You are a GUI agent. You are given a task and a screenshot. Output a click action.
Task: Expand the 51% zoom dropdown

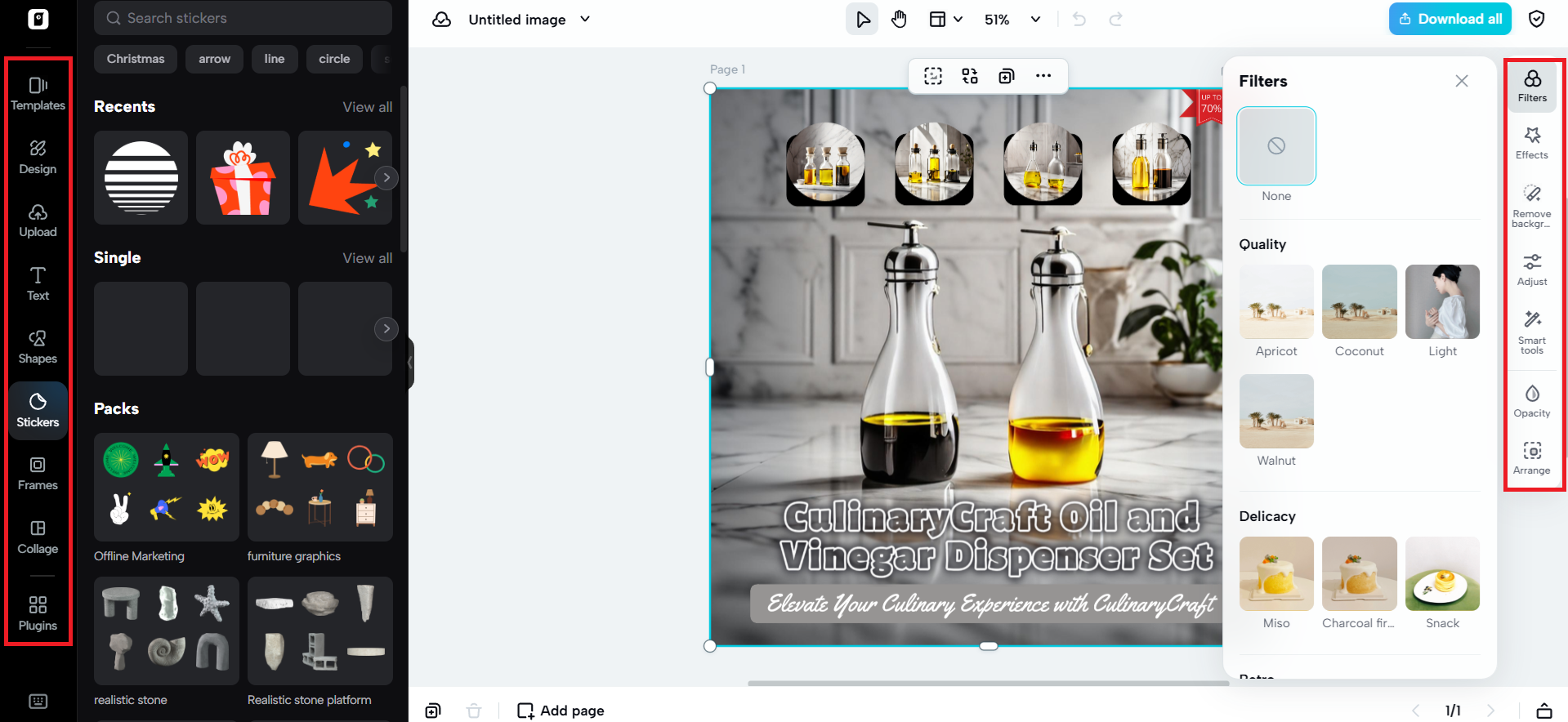coord(1035,20)
